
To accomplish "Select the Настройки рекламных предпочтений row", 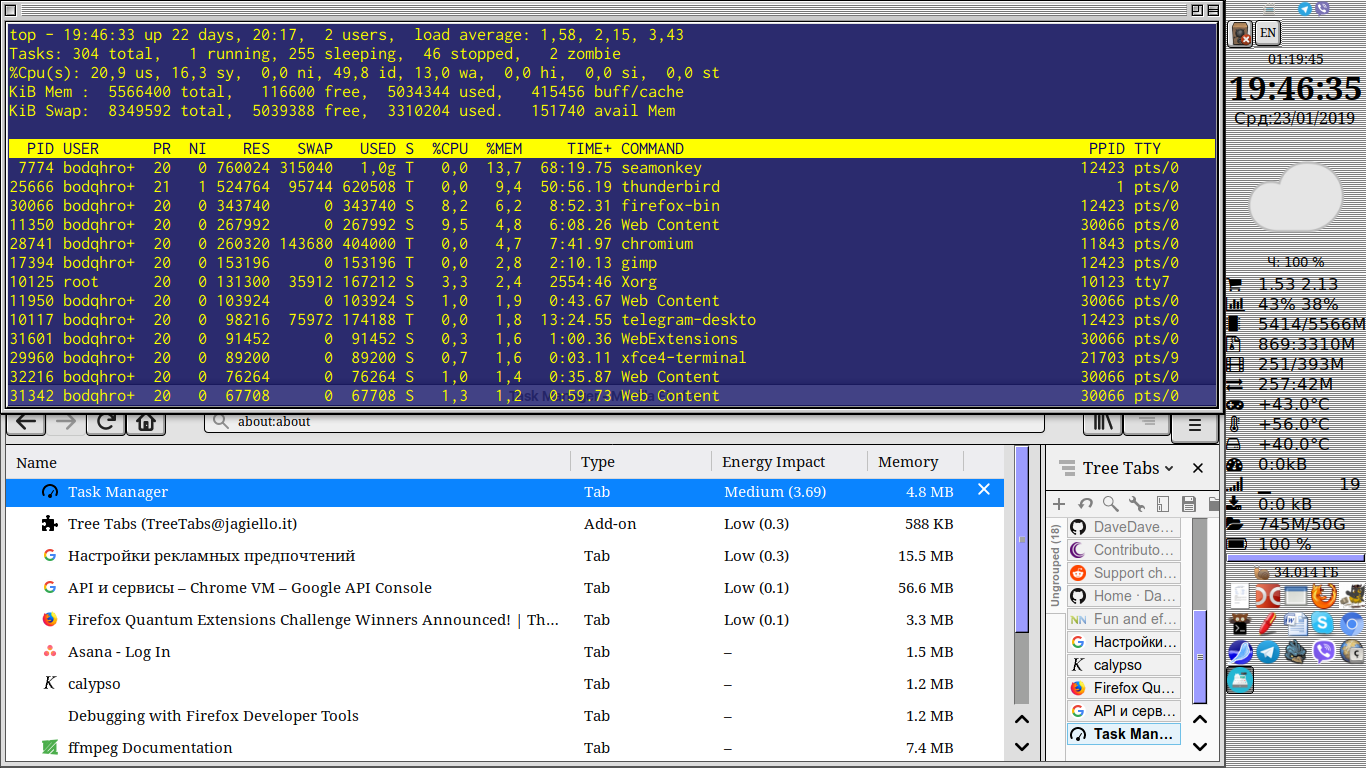I will [x=505, y=556].
